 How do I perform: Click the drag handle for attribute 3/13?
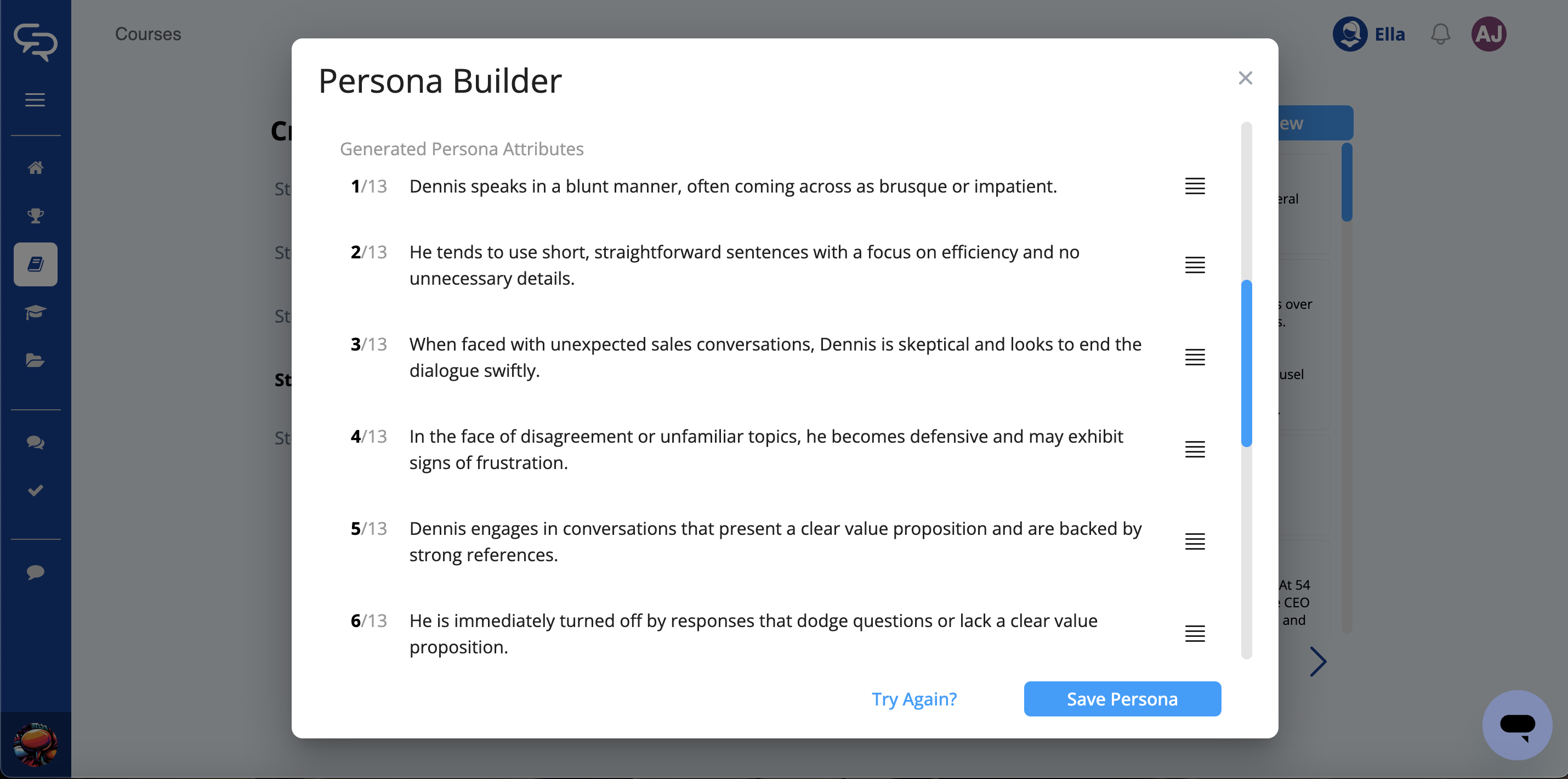[1194, 358]
